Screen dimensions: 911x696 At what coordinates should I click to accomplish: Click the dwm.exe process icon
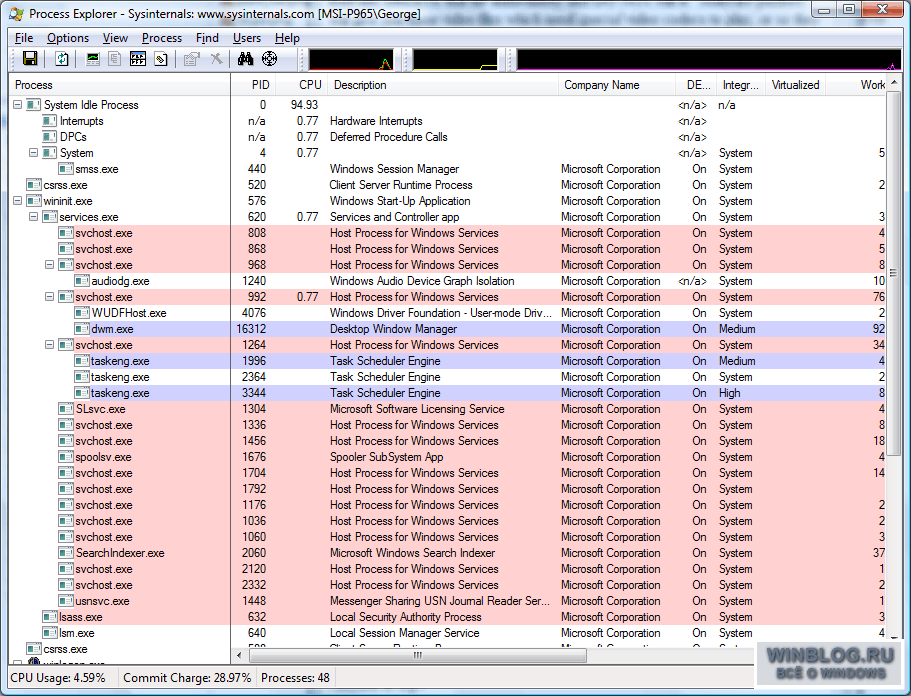click(82, 329)
